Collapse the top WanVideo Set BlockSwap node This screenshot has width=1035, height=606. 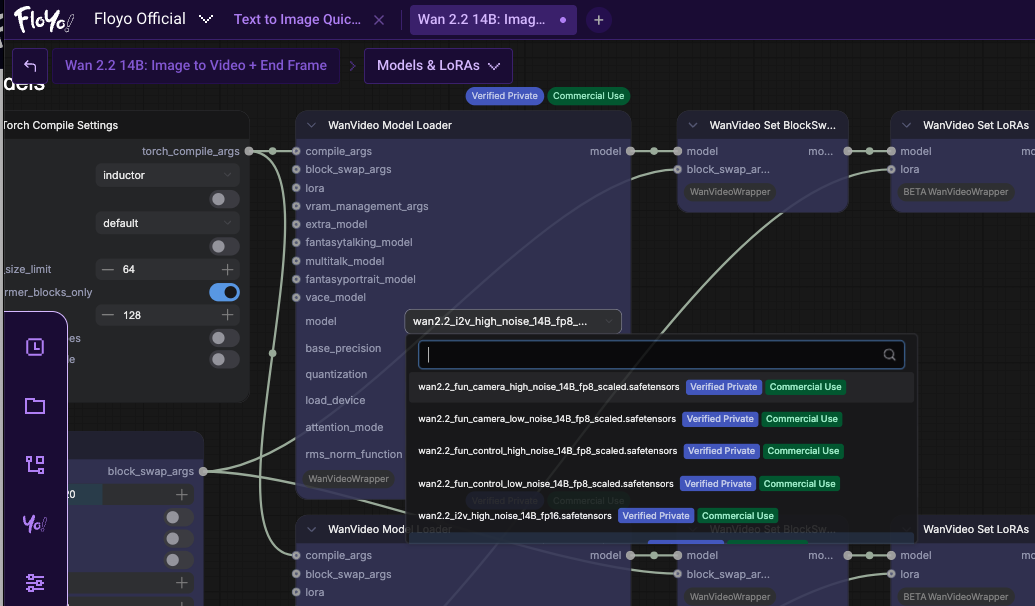[x=693, y=125]
